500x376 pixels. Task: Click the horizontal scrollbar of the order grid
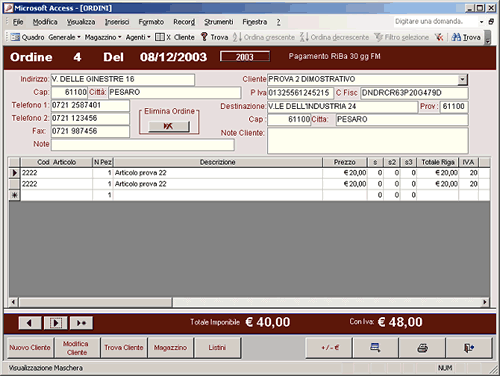click(x=249, y=302)
